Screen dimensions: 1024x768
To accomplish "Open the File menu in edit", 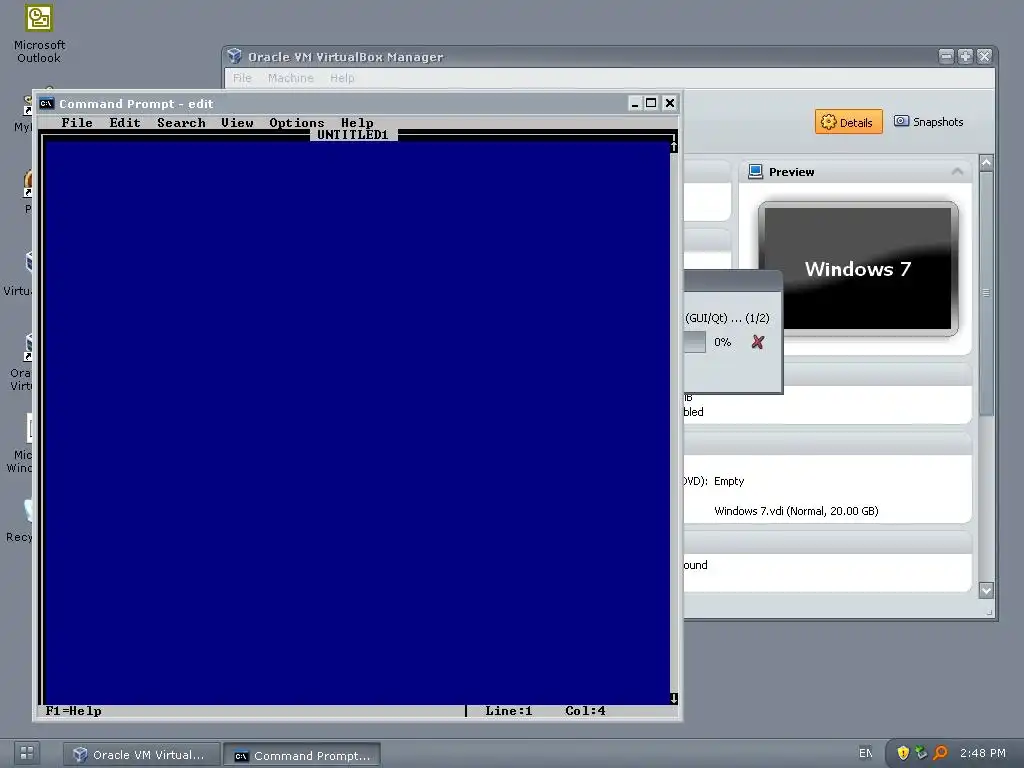I will click(76, 123).
